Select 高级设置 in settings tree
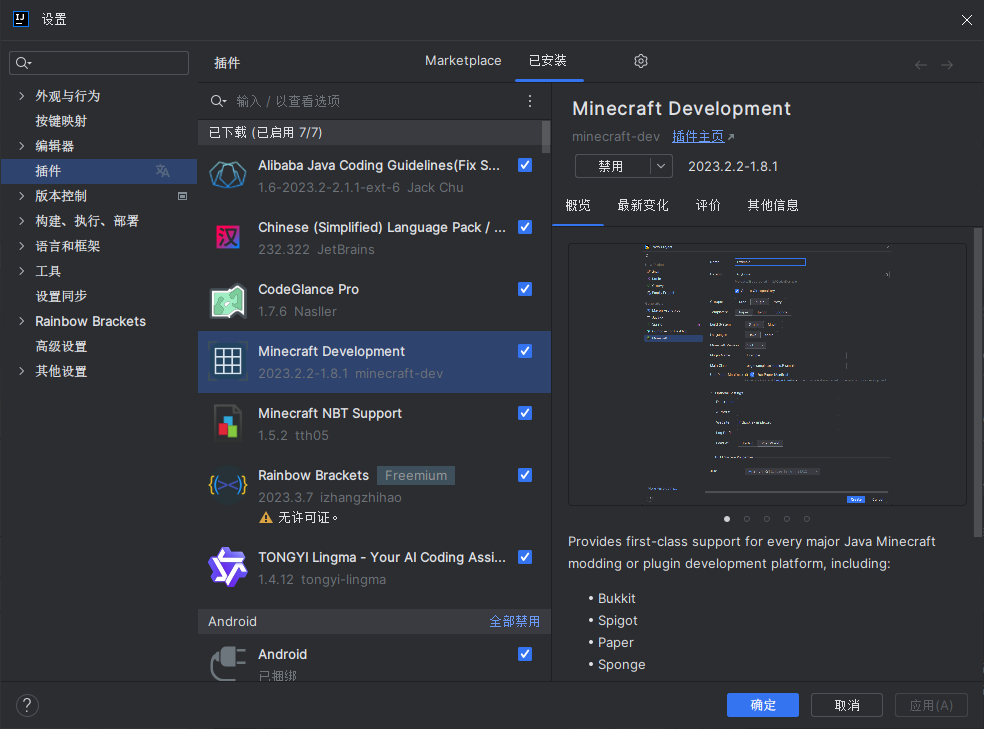Screen dimensions: 984x729 [x=61, y=346]
